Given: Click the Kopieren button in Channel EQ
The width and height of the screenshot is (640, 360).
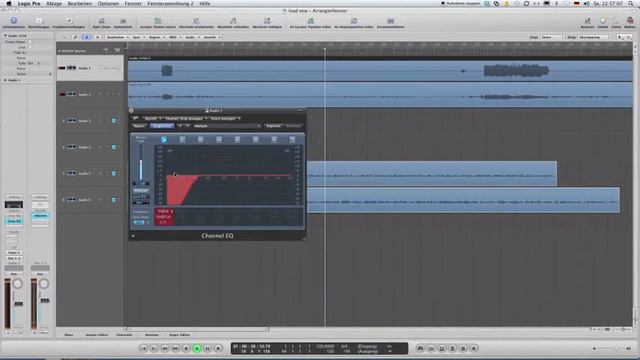Looking at the screenshot, I should tap(273, 126).
